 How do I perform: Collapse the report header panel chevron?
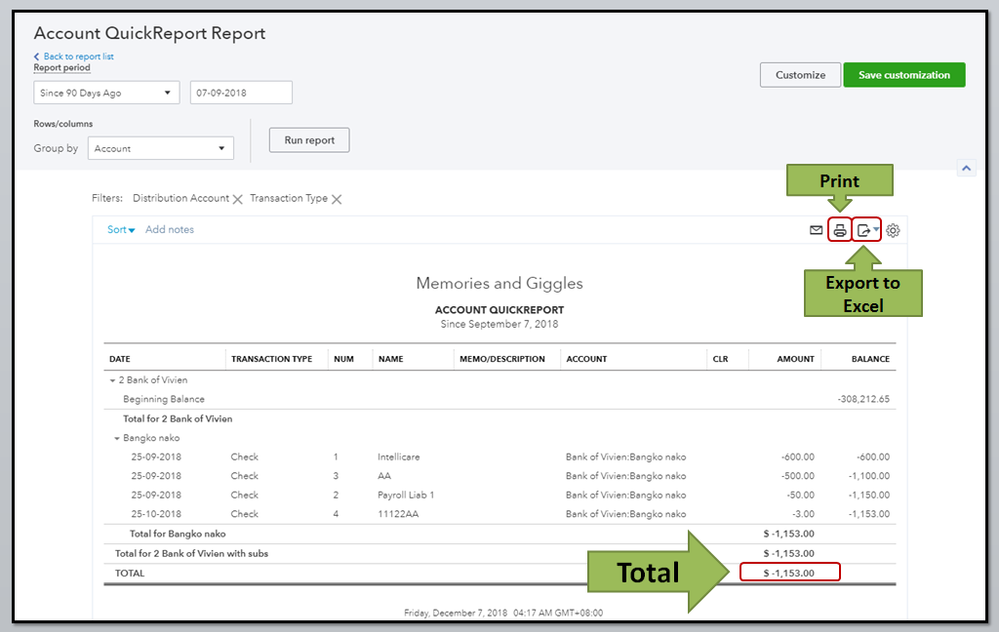click(966, 169)
